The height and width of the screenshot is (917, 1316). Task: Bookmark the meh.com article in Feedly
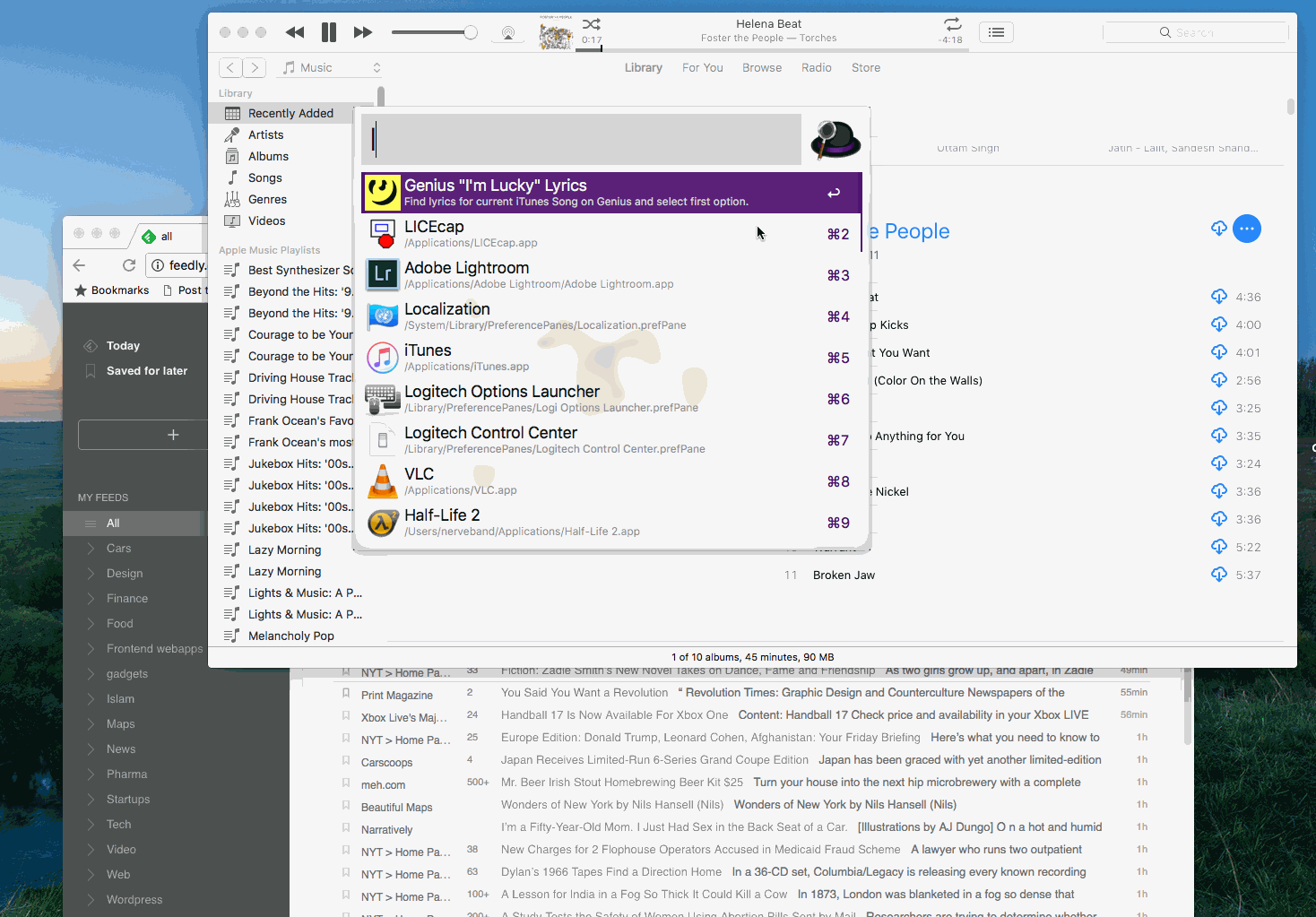(x=346, y=783)
